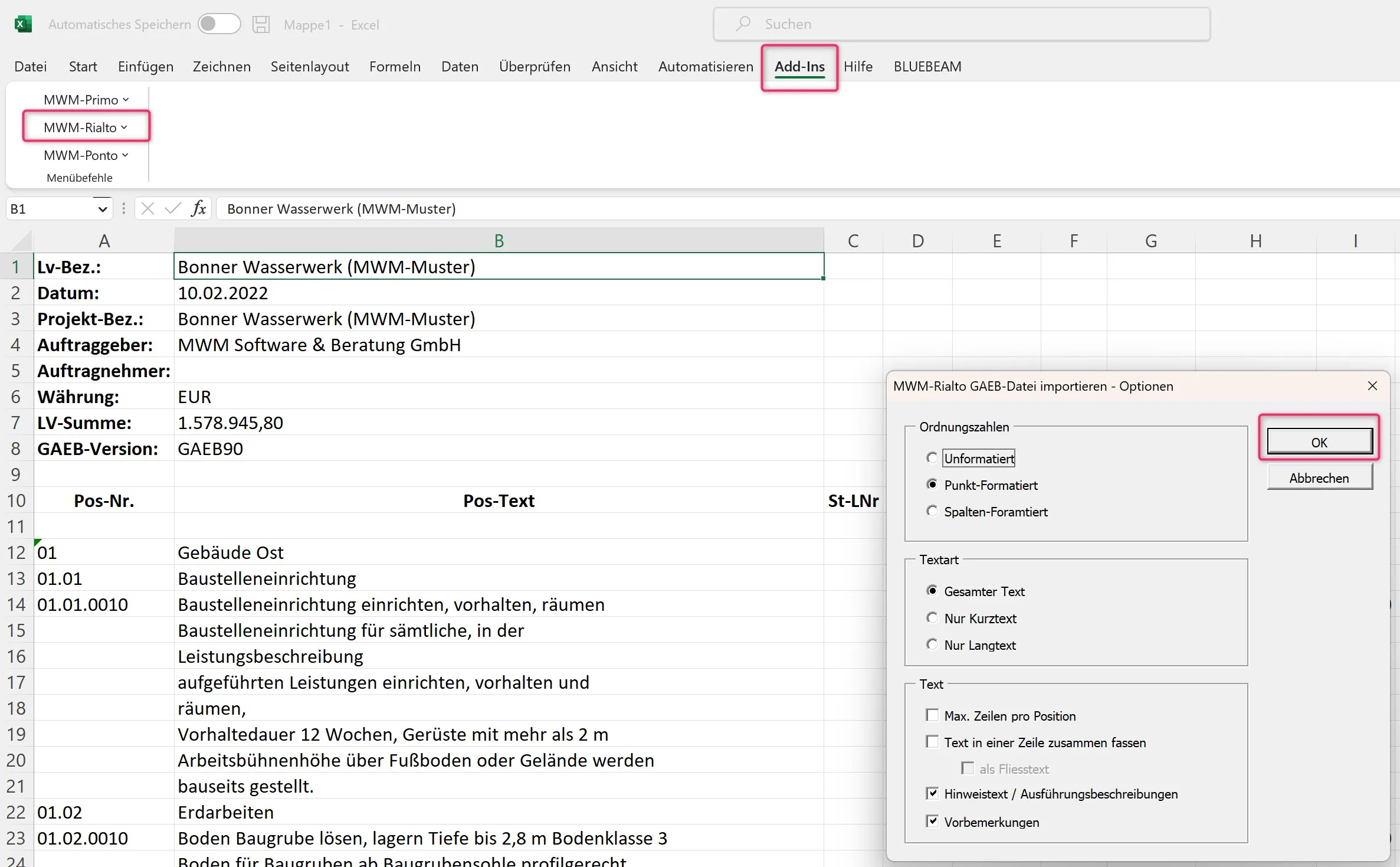Click the Name Box showing B1
1400x867 pixels.
[x=52, y=209]
